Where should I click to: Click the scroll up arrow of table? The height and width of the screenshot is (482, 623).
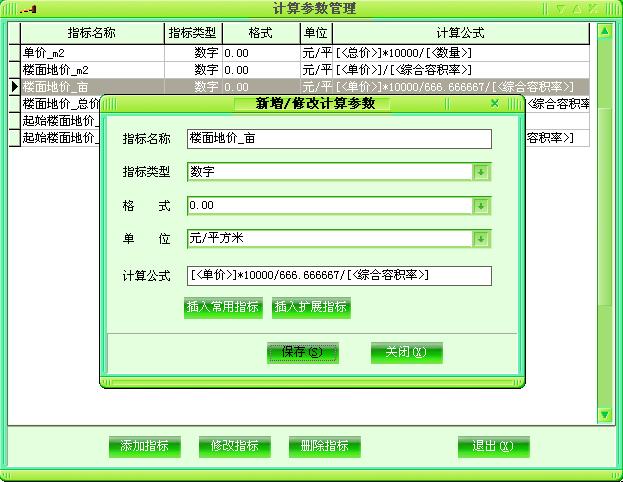tap(605, 31)
